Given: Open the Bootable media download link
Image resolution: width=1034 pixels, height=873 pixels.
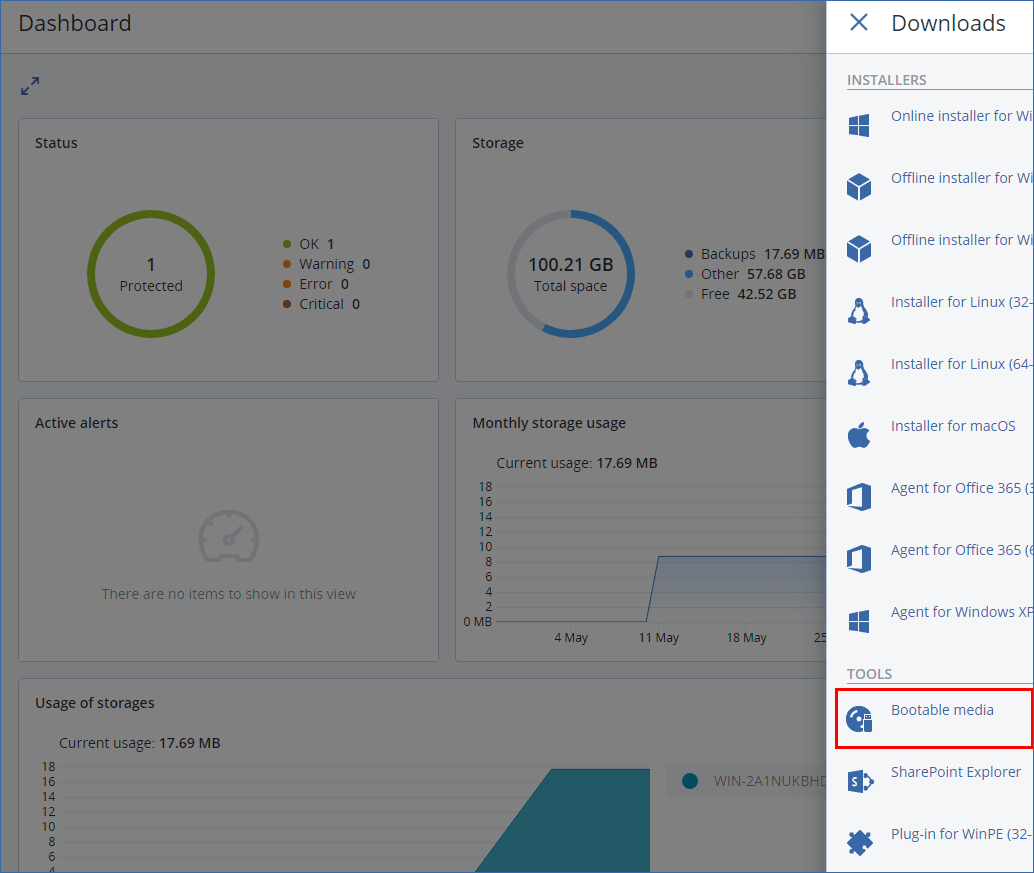Looking at the screenshot, I should click(x=942, y=710).
